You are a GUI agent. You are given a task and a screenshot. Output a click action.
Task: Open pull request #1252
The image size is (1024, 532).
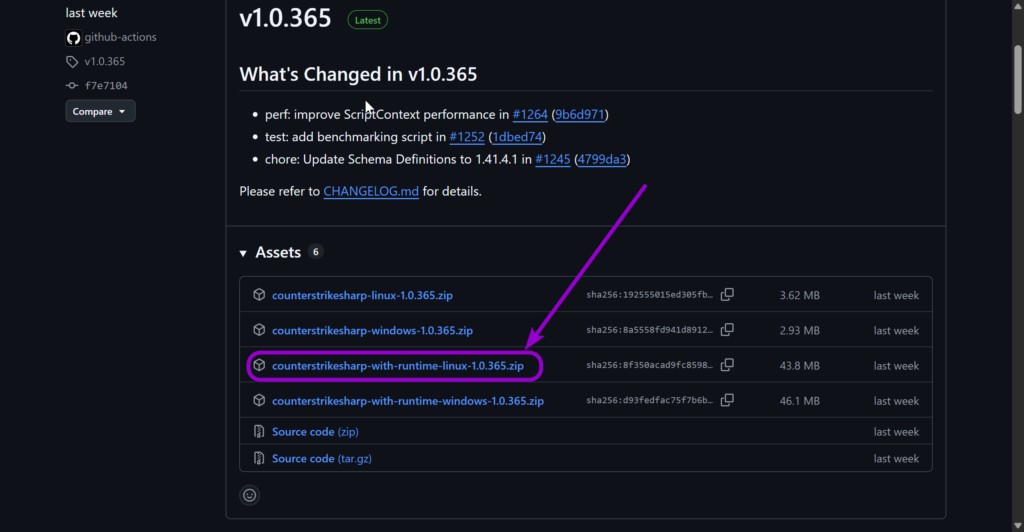[x=467, y=137]
